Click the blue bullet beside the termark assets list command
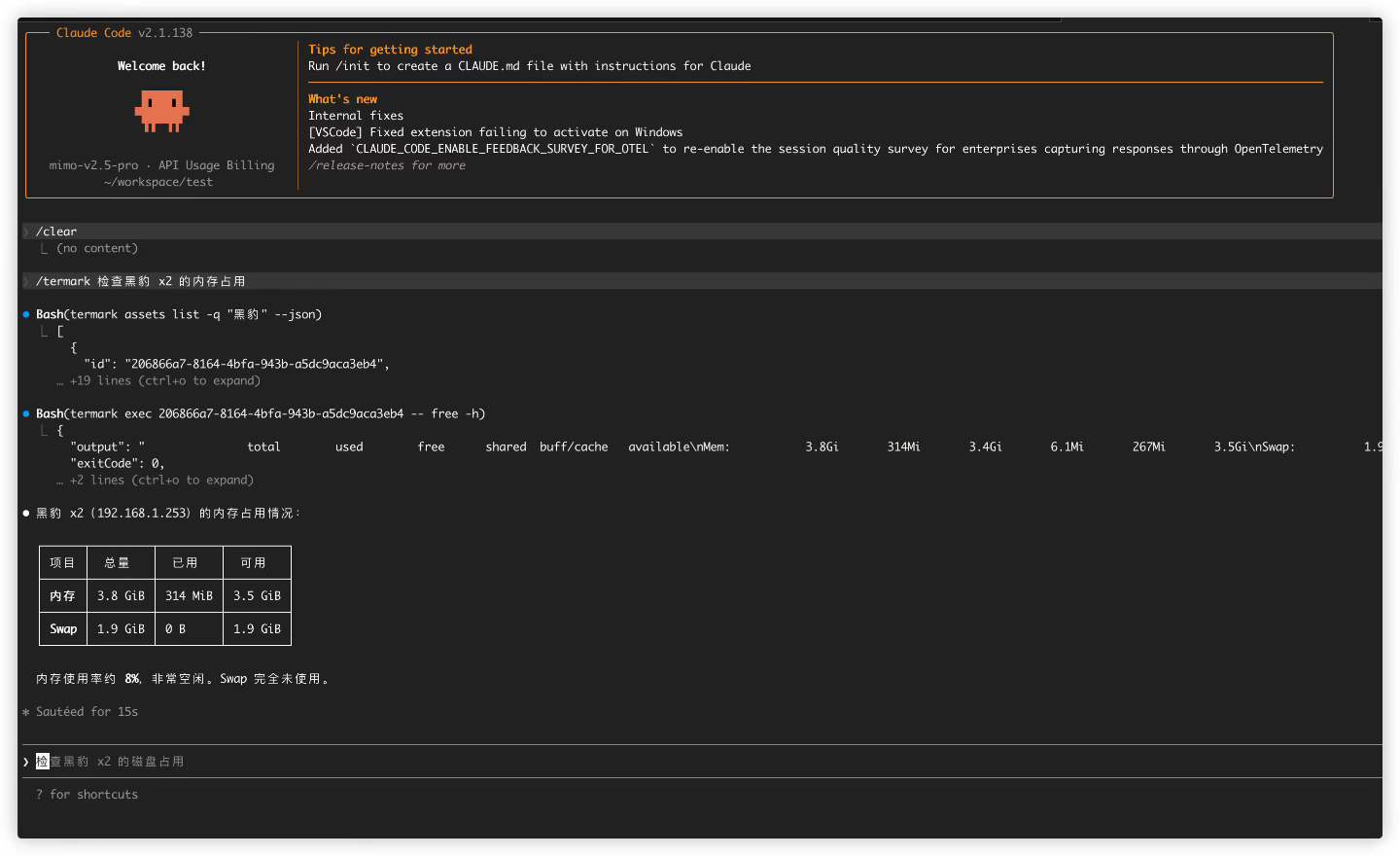 26,314
